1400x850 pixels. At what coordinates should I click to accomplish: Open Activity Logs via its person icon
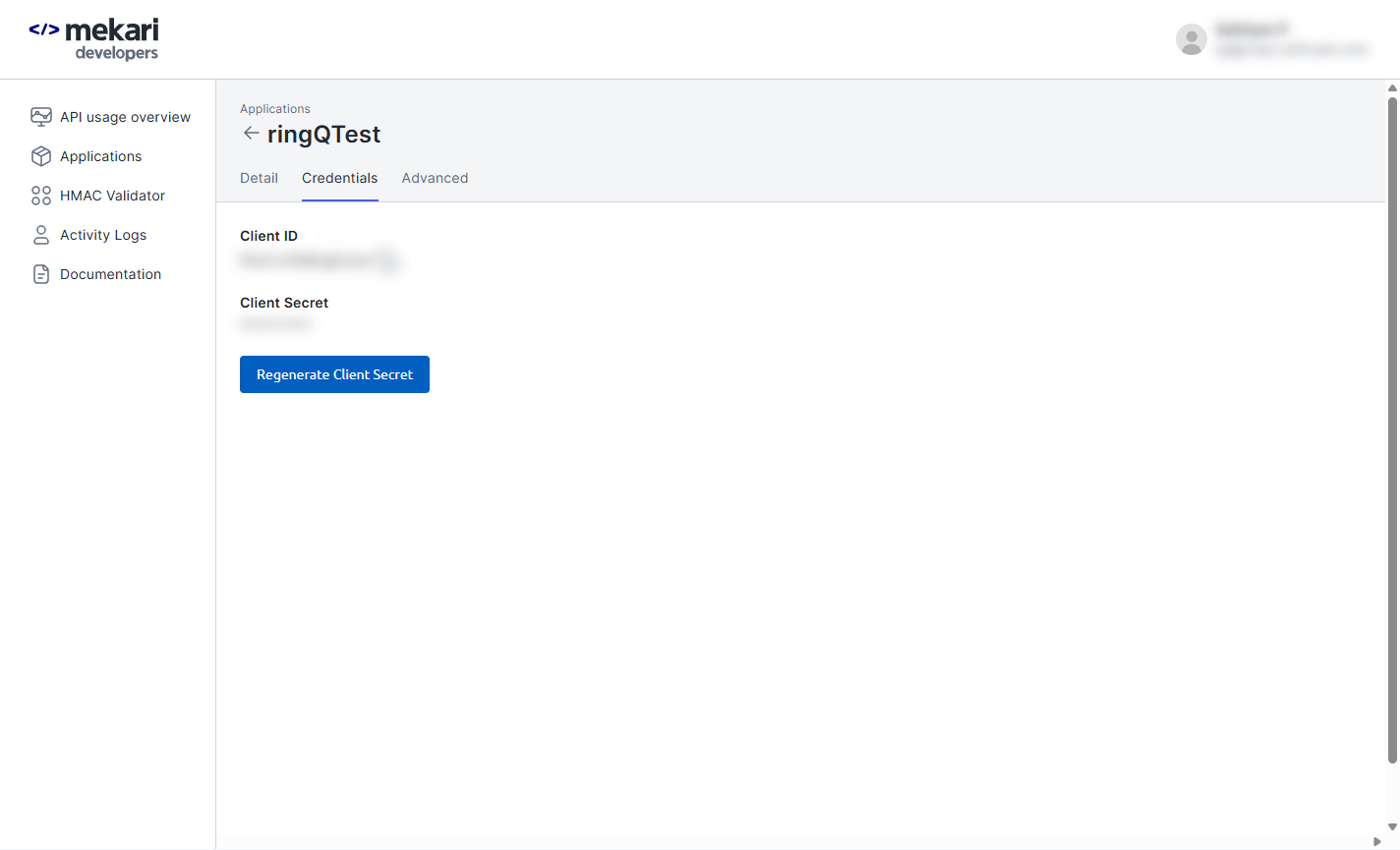[x=41, y=235]
